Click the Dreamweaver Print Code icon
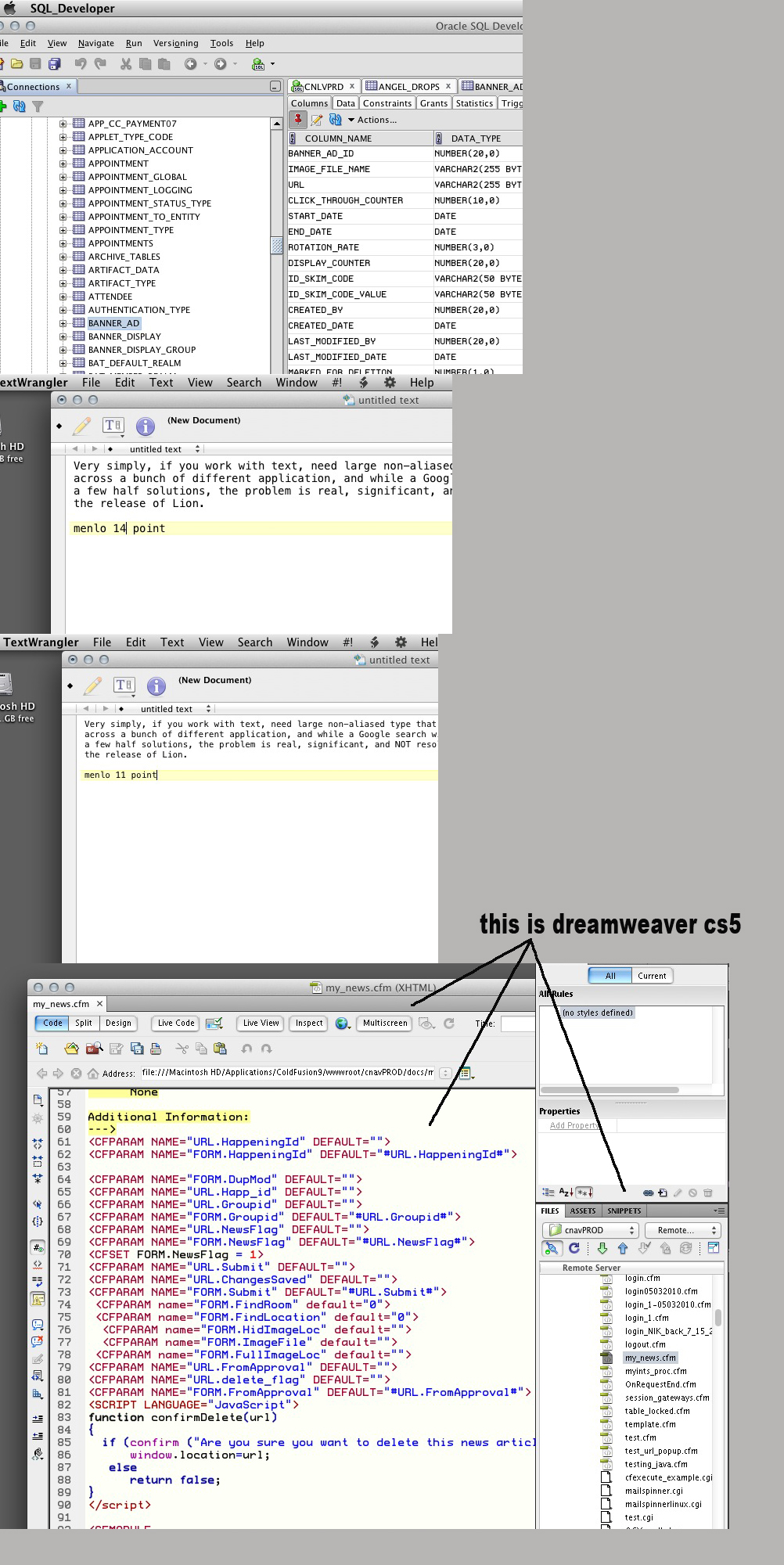The width and height of the screenshot is (784, 1565). coord(156,1049)
